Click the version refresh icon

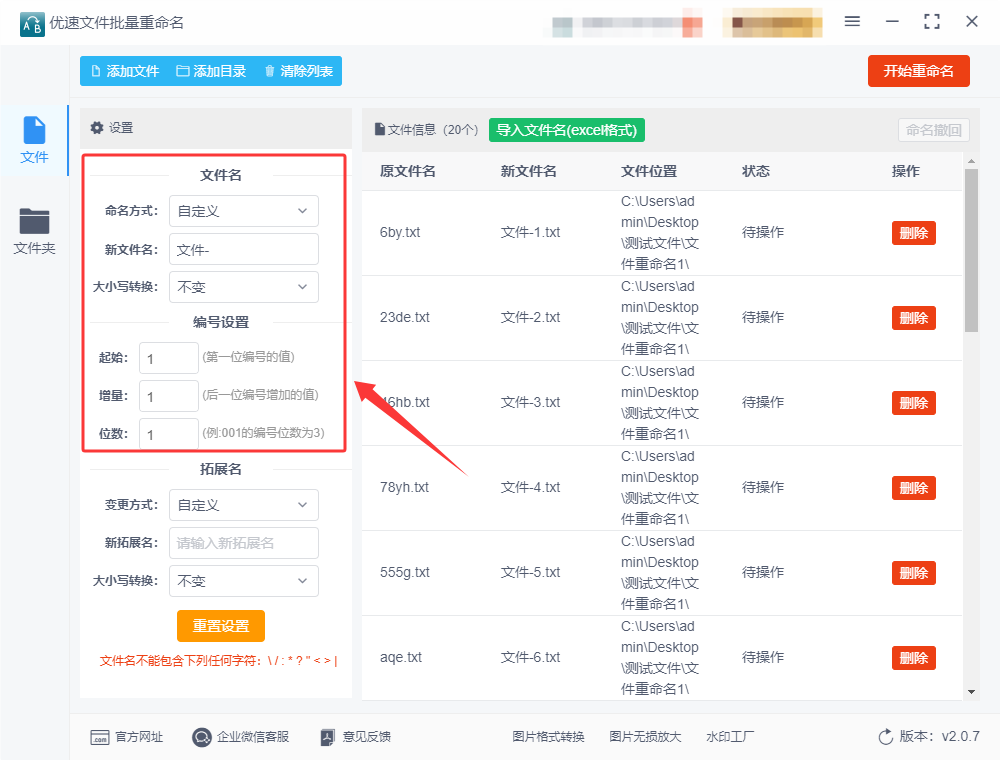(885, 737)
